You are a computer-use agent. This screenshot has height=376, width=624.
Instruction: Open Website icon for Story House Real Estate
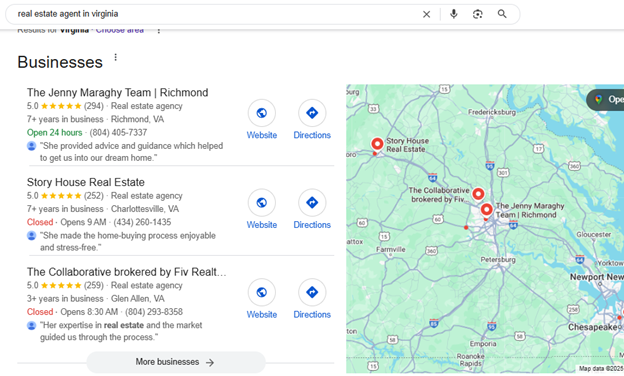[261, 203]
